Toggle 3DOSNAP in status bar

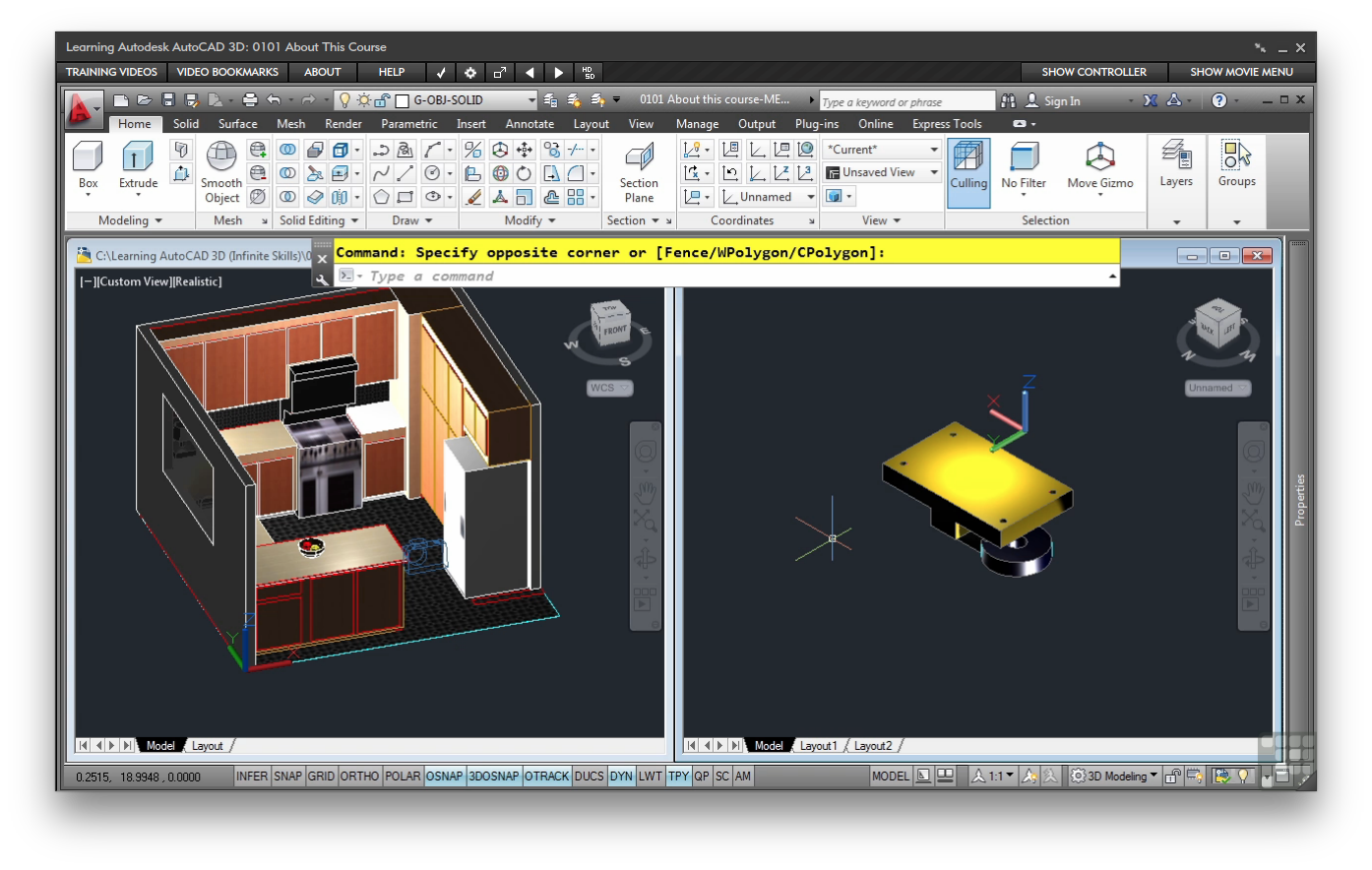(494, 777)
